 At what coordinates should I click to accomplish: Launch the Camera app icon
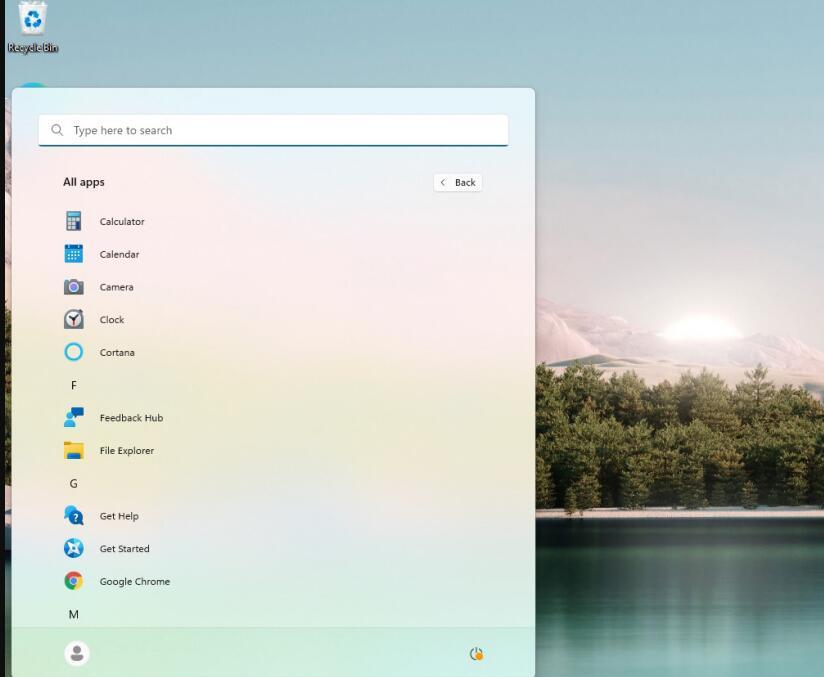coord(74,287)
